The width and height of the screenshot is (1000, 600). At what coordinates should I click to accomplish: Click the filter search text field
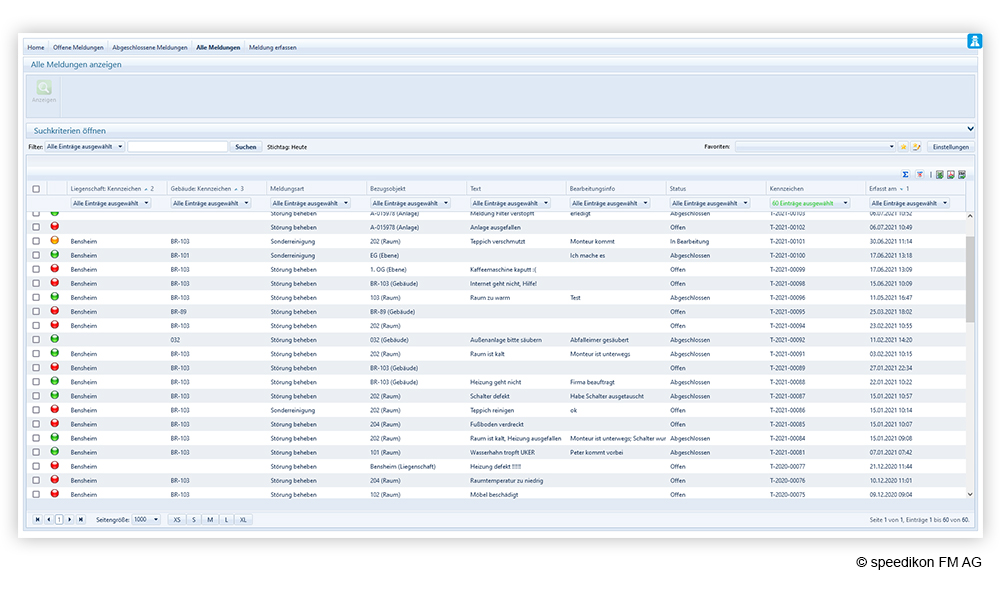pyautogui.click(x=178, y=147)
